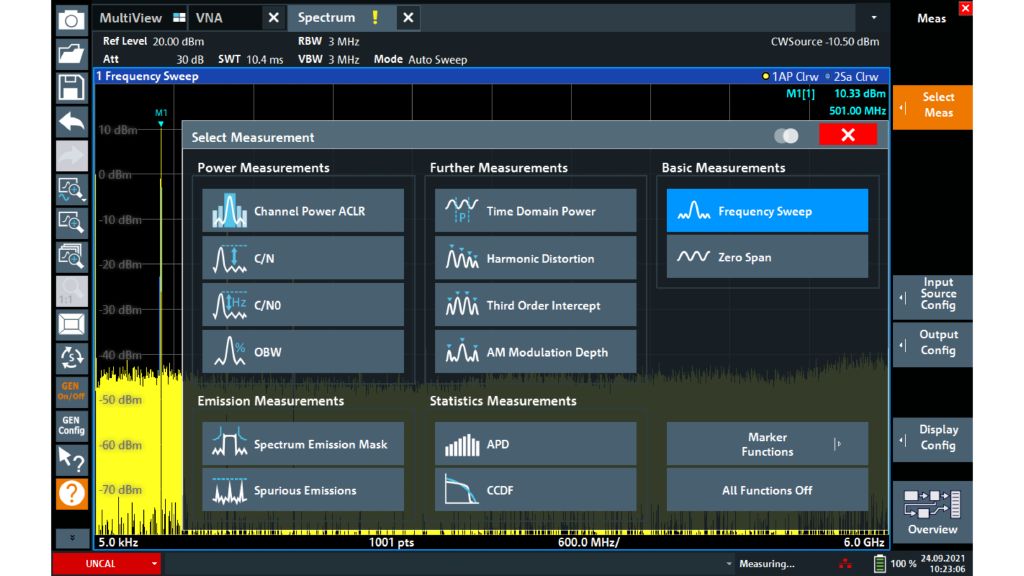Click the full screen display icon

coord(71,324)
